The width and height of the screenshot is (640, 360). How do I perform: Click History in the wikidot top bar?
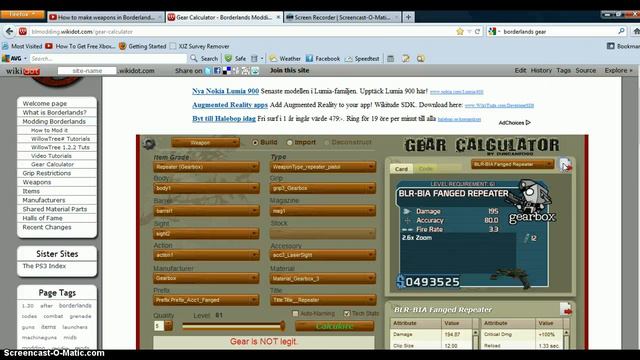tap(541, 70)
